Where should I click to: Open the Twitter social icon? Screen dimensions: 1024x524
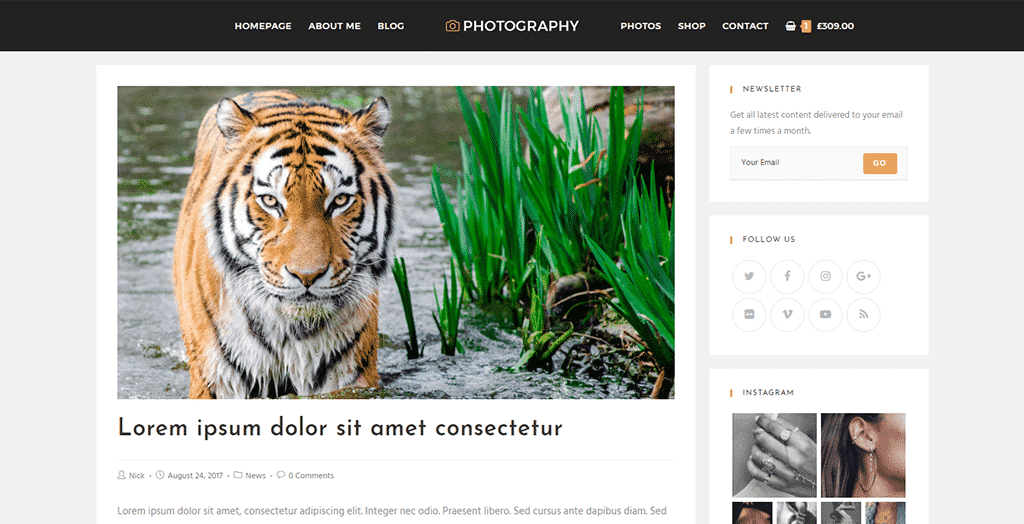coord(748,276)
